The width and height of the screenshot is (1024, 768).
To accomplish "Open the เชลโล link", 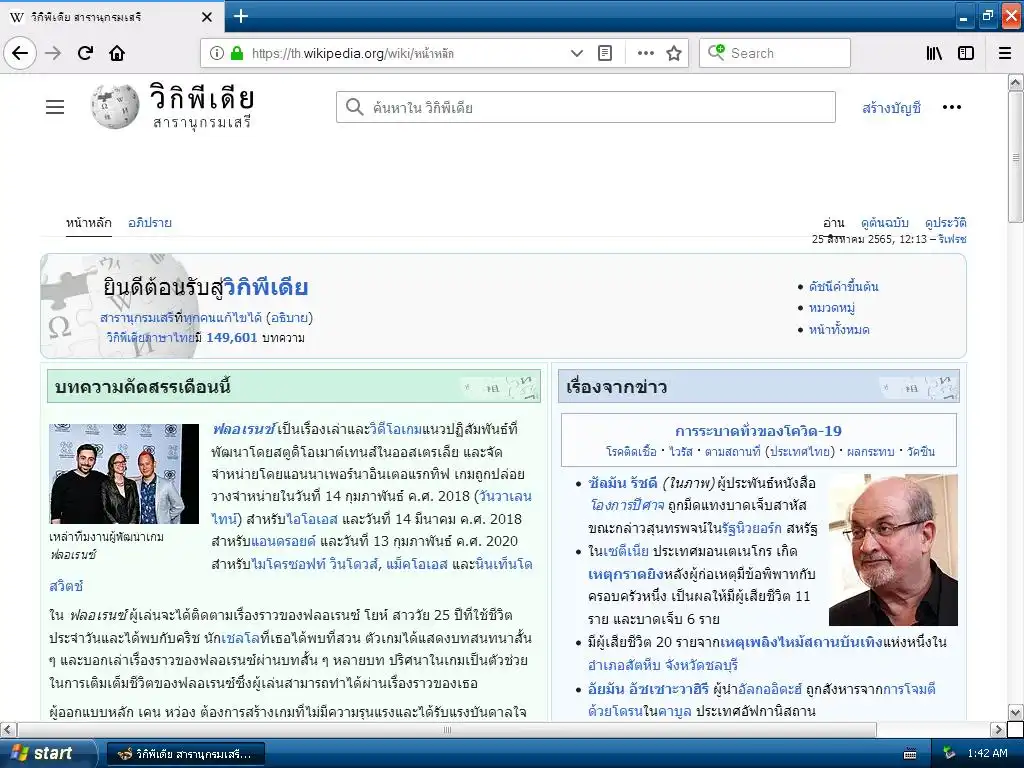I will pos(240,638).
